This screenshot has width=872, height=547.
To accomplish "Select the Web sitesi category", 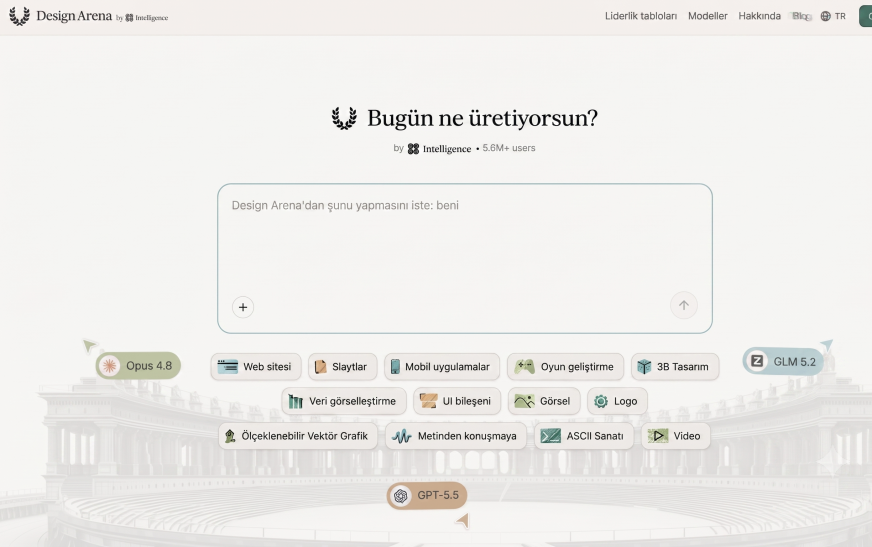I will click(256, 367).
